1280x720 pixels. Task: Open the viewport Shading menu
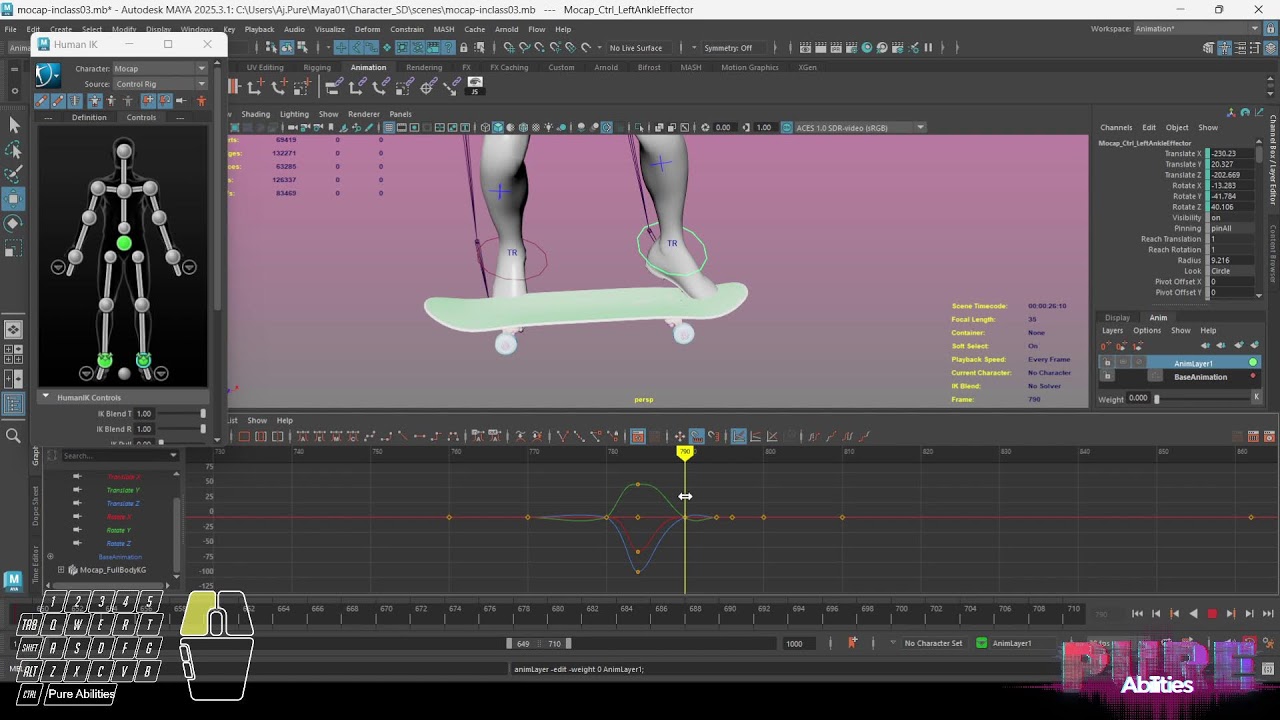(255, 114)
